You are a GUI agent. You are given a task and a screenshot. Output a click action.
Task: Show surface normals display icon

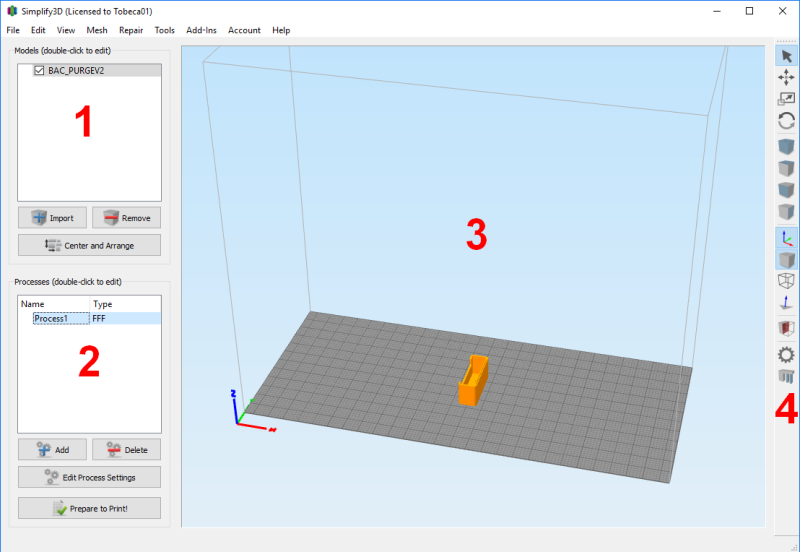[787, 304]
